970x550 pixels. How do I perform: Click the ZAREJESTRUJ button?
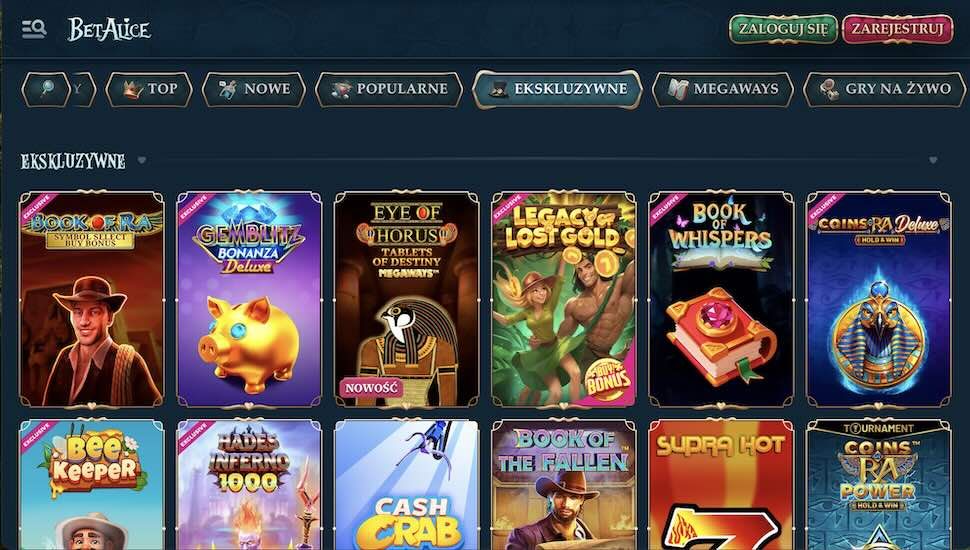pyautogui.click(x=898, y=29)
